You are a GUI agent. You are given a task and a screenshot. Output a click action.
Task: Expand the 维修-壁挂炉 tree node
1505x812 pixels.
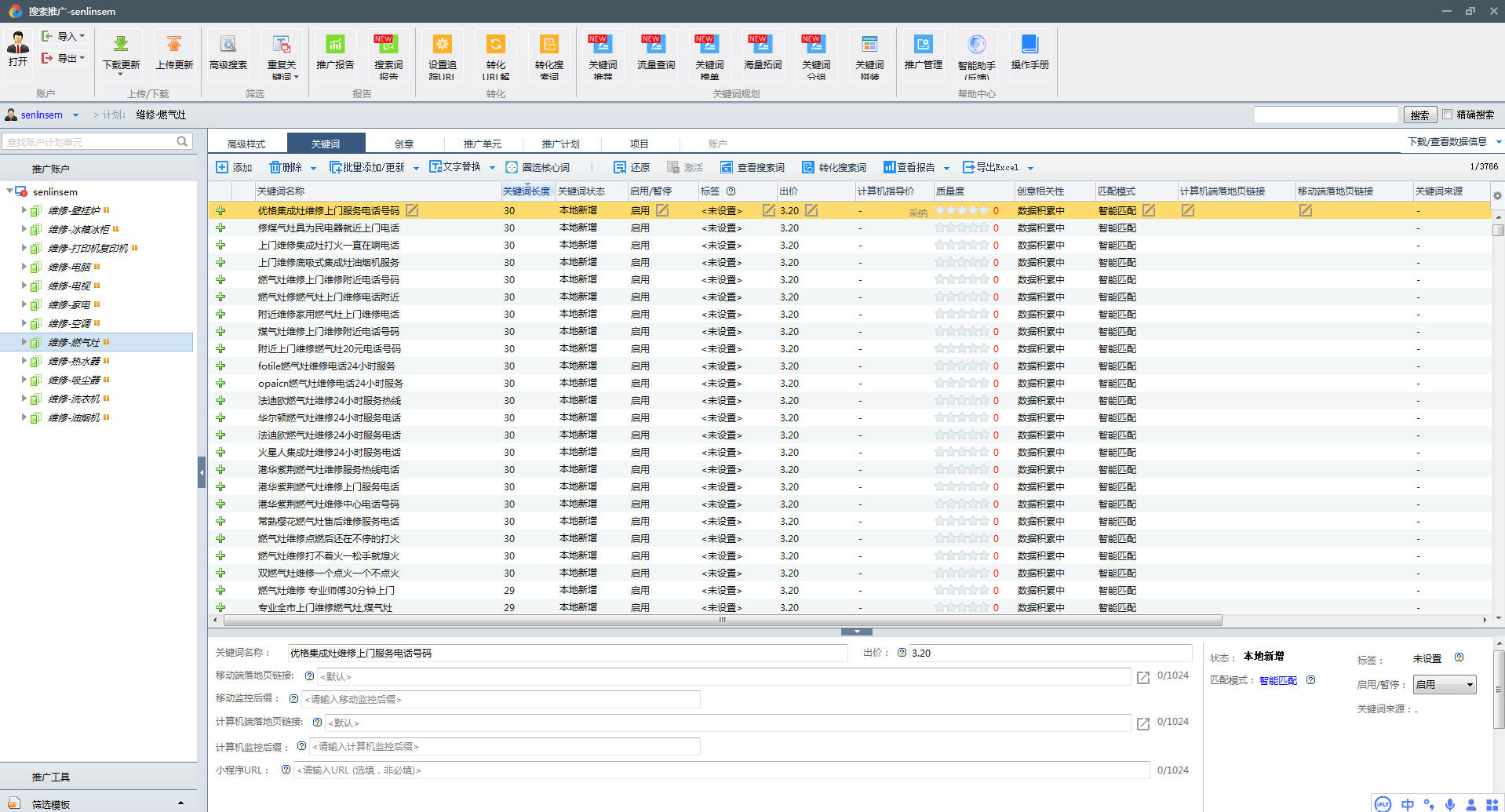pos(24,210)
